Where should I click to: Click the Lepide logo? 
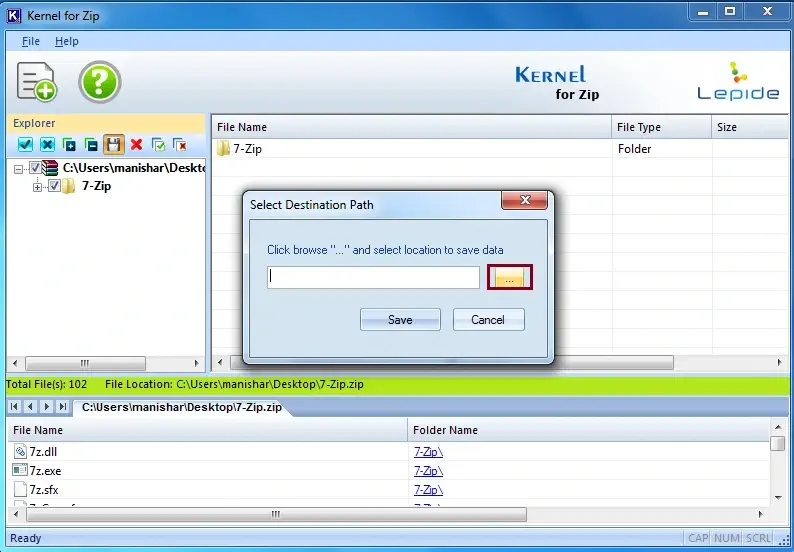tap(738, 81)
